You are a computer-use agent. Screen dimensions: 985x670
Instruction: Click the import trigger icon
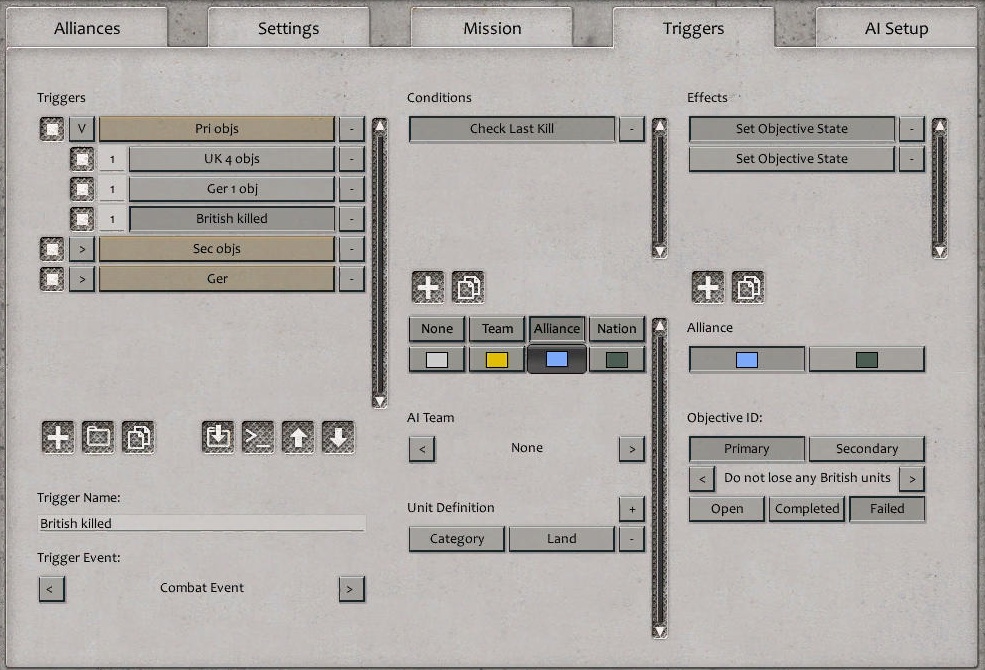tap(217, 437)
